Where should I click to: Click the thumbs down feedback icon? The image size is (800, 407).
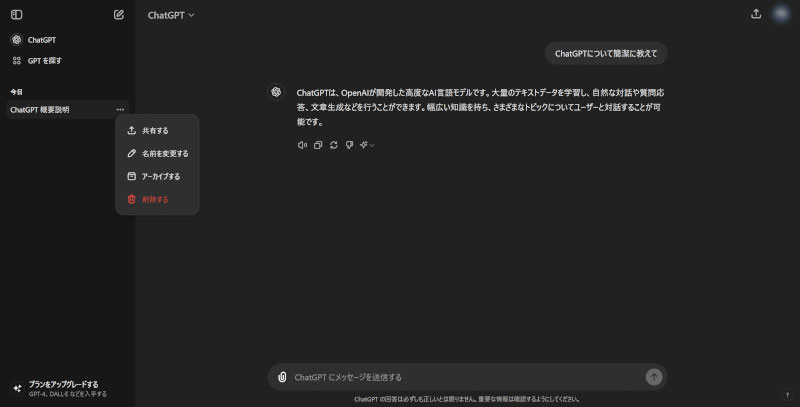pyautogui.click(x=349, y=145)
